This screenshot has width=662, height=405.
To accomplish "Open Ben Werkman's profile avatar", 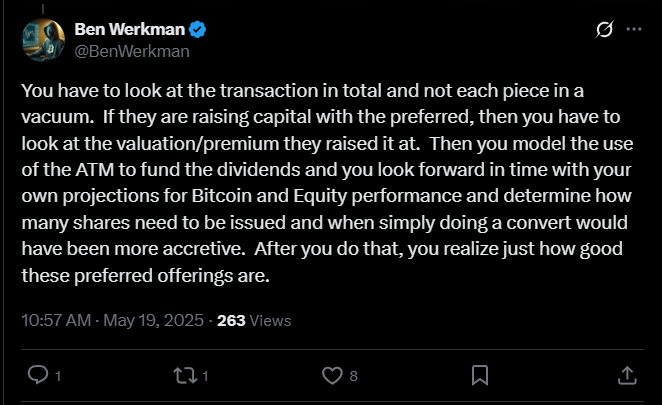I will [x=42, y=39].
